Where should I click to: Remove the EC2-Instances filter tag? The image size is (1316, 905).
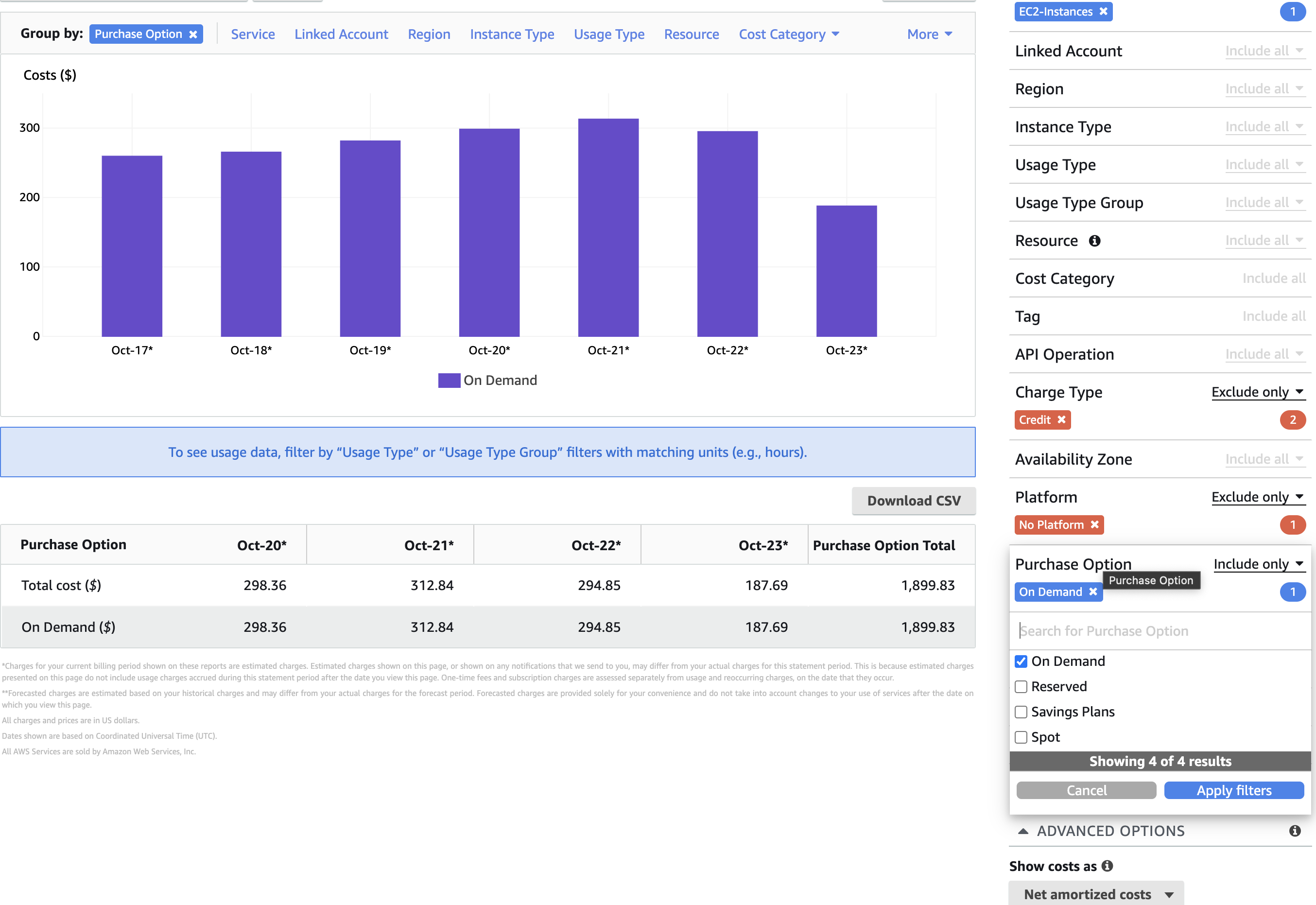point(1103,11)
